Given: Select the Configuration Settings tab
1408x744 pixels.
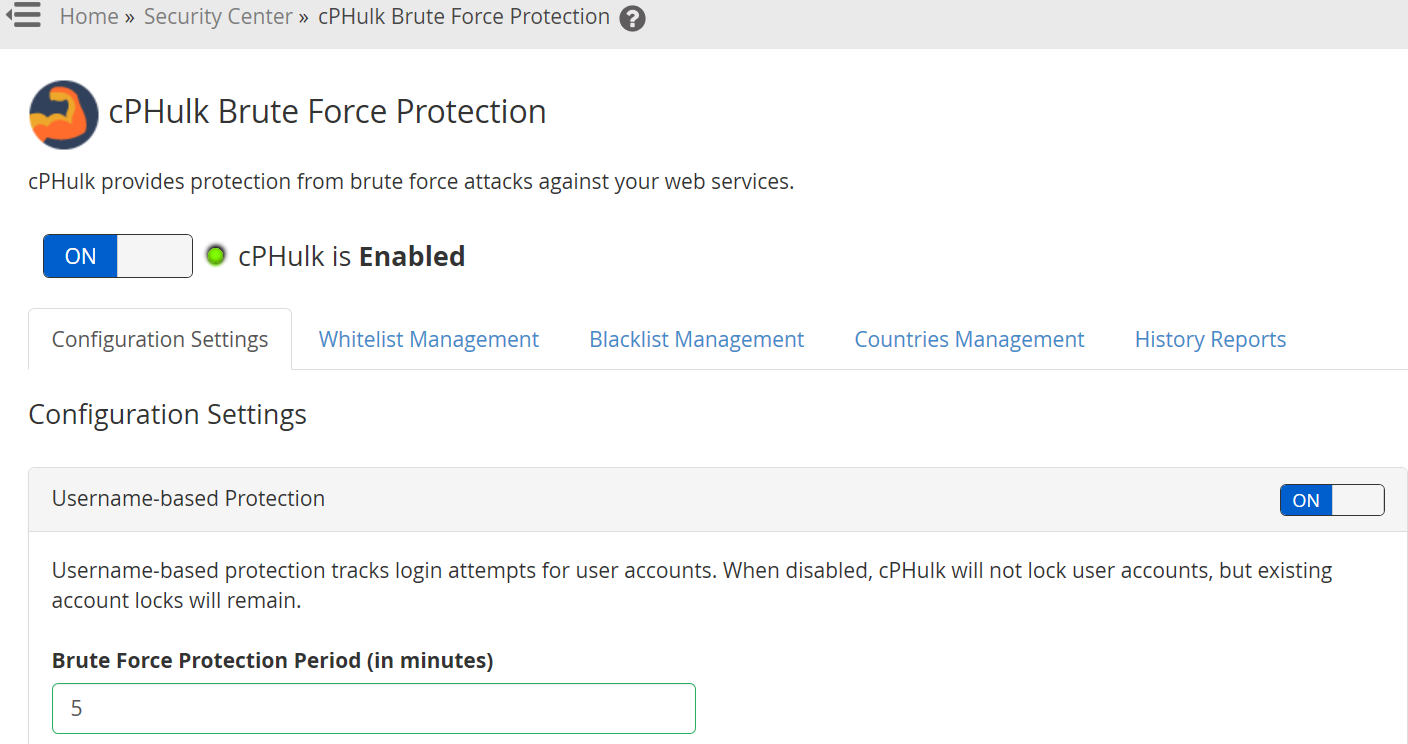Looking at the screenshot, I should 160,339.
